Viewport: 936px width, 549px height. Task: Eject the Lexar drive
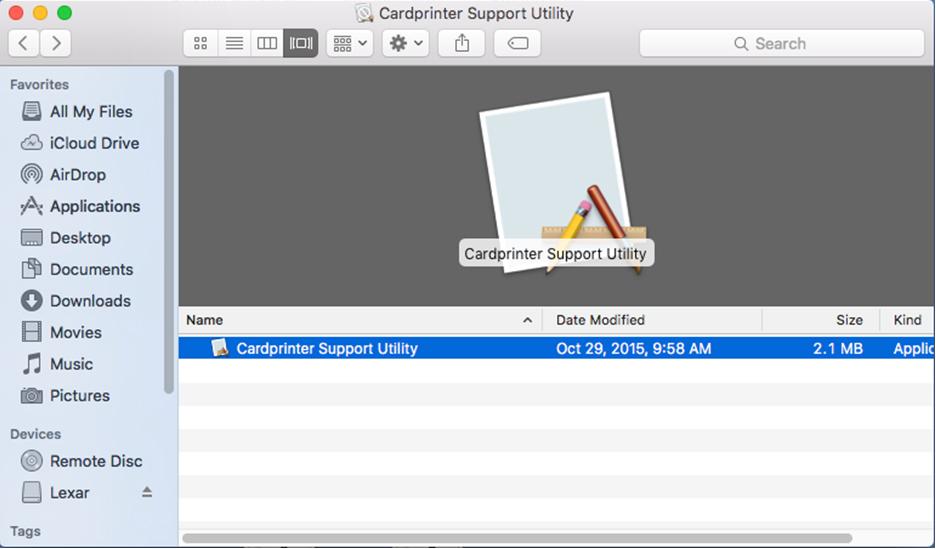click(147, 492)
